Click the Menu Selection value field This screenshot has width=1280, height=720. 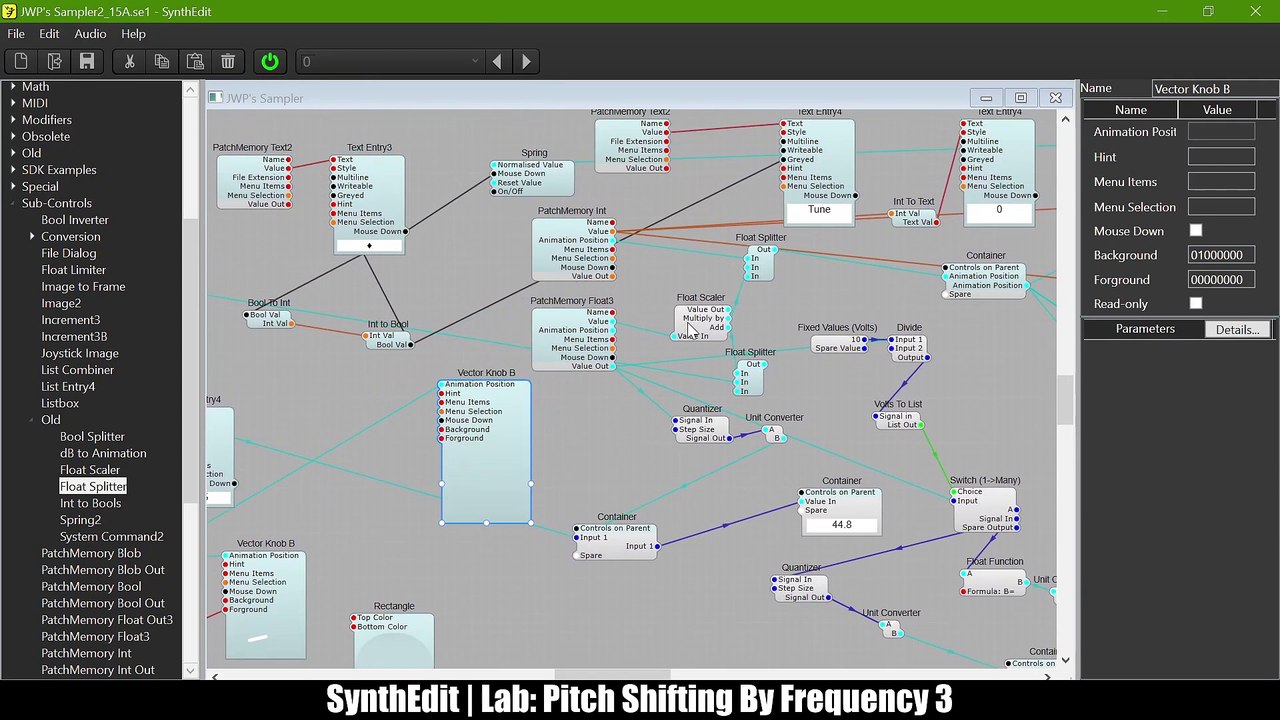[1221, 207]
